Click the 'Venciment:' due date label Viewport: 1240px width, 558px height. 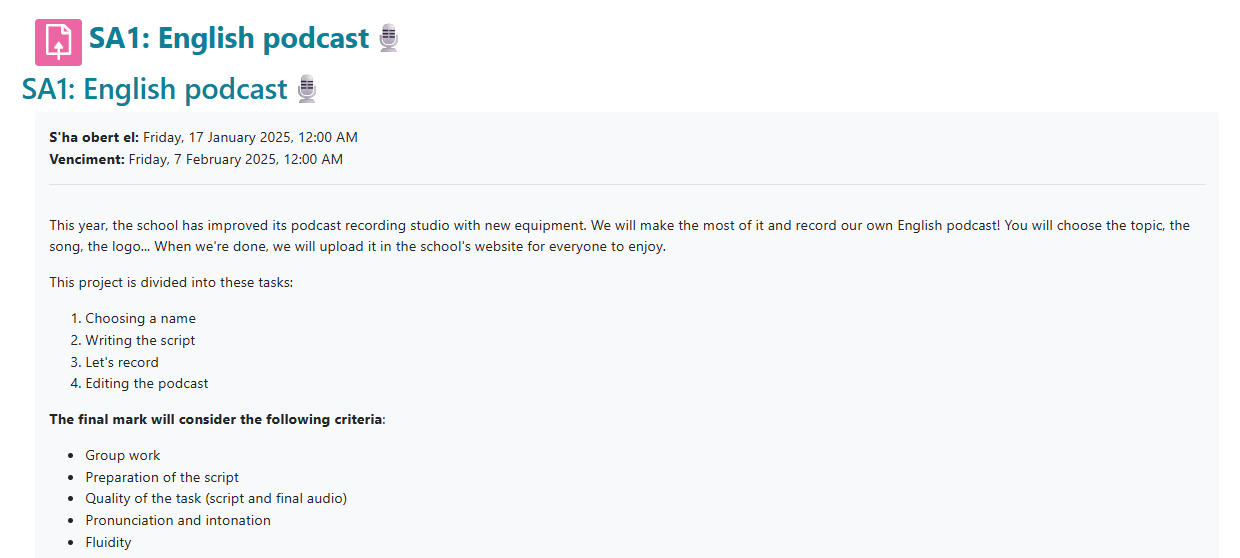(x=87, y=159)
